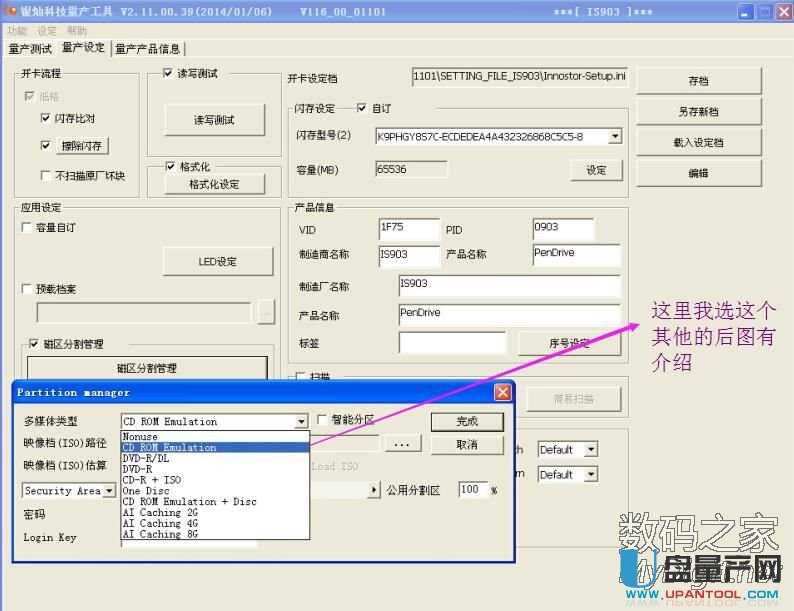Expand the 闪存型号 dropdown

[614, 136]
